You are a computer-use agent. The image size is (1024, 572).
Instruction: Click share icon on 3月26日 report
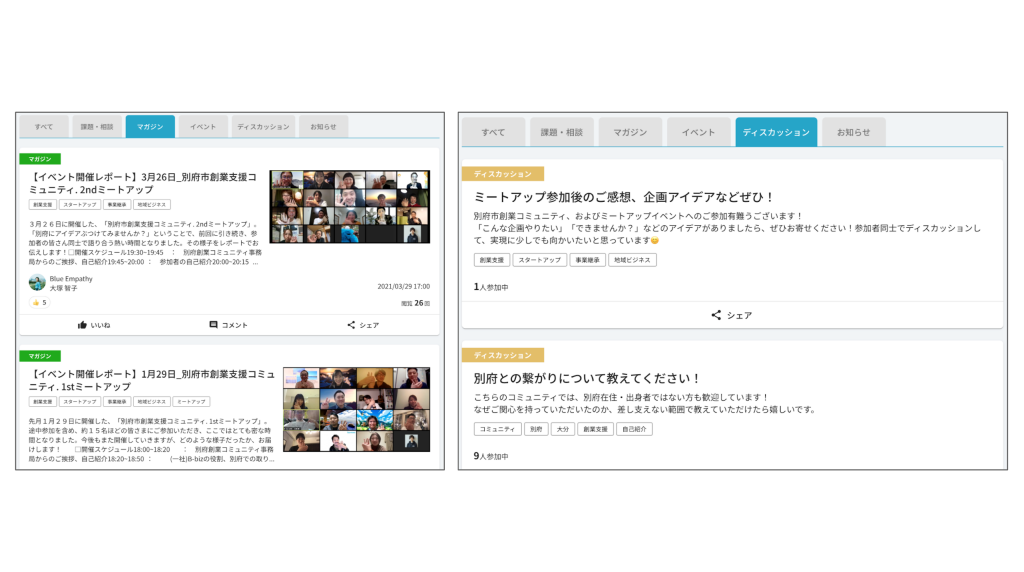click(351, 325)
